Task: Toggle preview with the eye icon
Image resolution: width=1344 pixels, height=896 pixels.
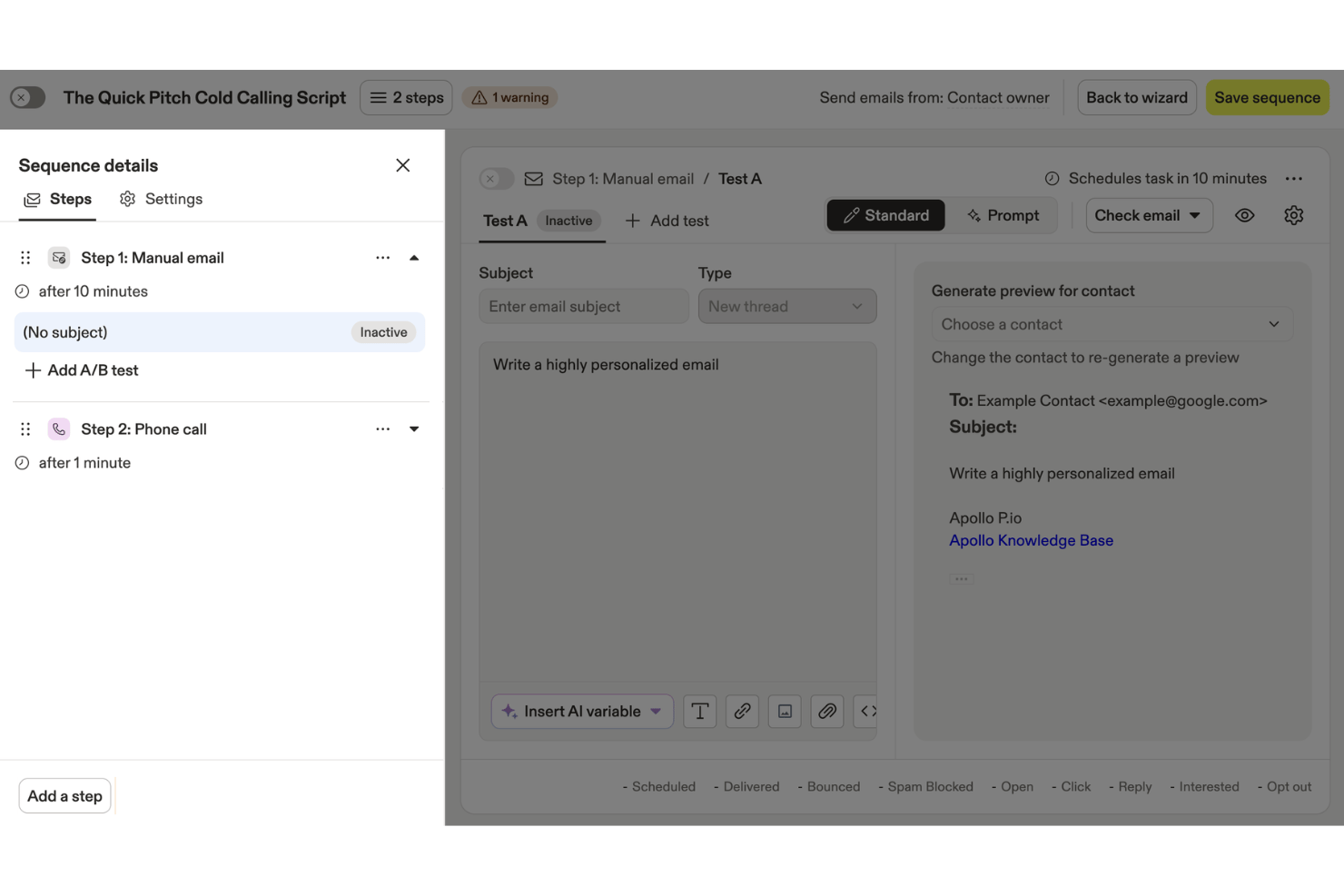Action: [1245, 215]
